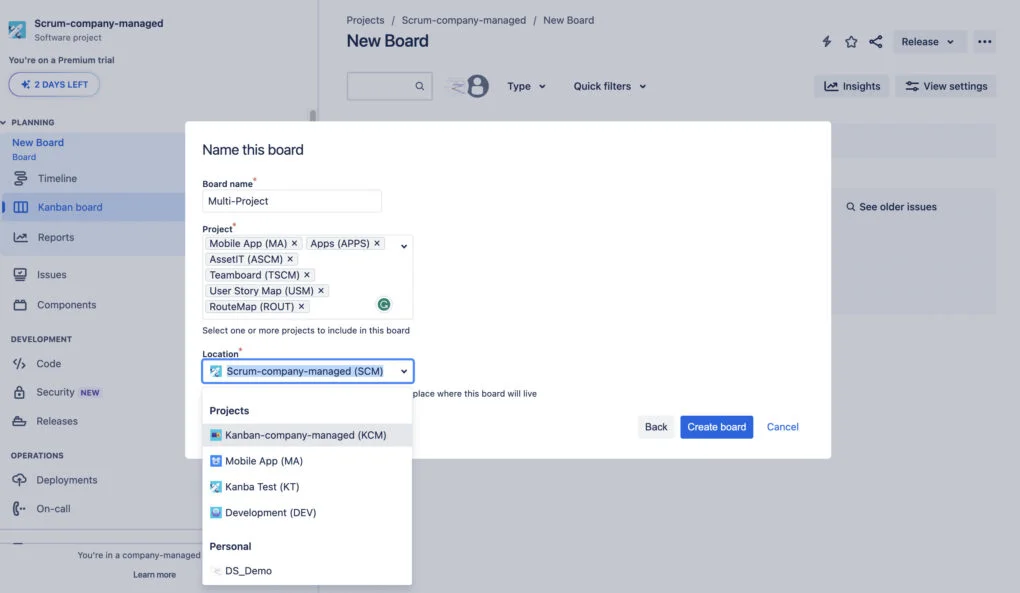This screenshot has height=593, width=1020.
Task: Remove the Apps (APPS) project tag
Action: pos(377,243)
